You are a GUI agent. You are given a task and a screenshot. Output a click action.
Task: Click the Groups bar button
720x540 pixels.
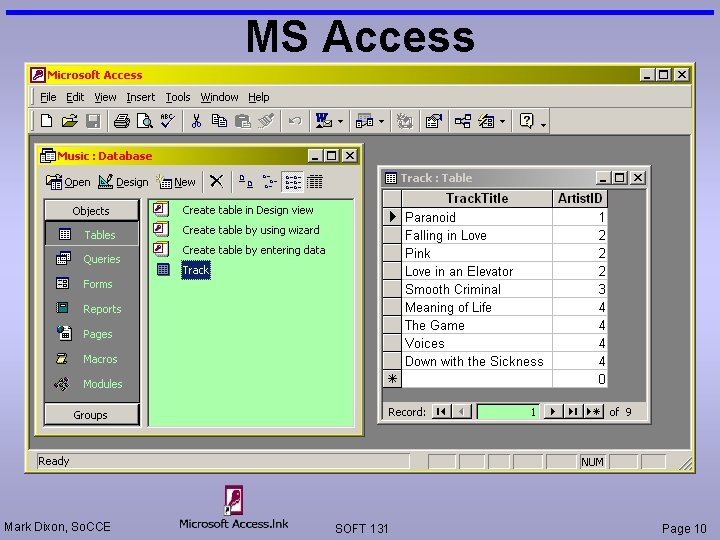tap(91, 415)
